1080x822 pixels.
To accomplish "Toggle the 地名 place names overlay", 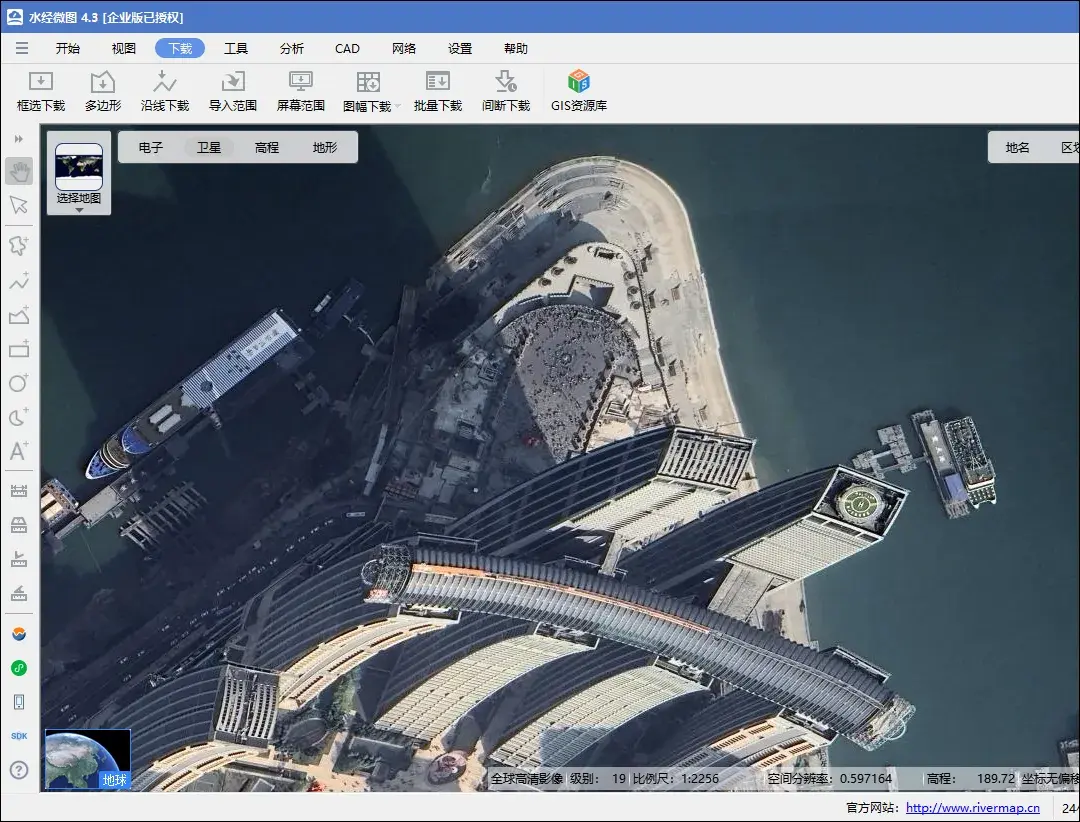I will coord(1018,147).
